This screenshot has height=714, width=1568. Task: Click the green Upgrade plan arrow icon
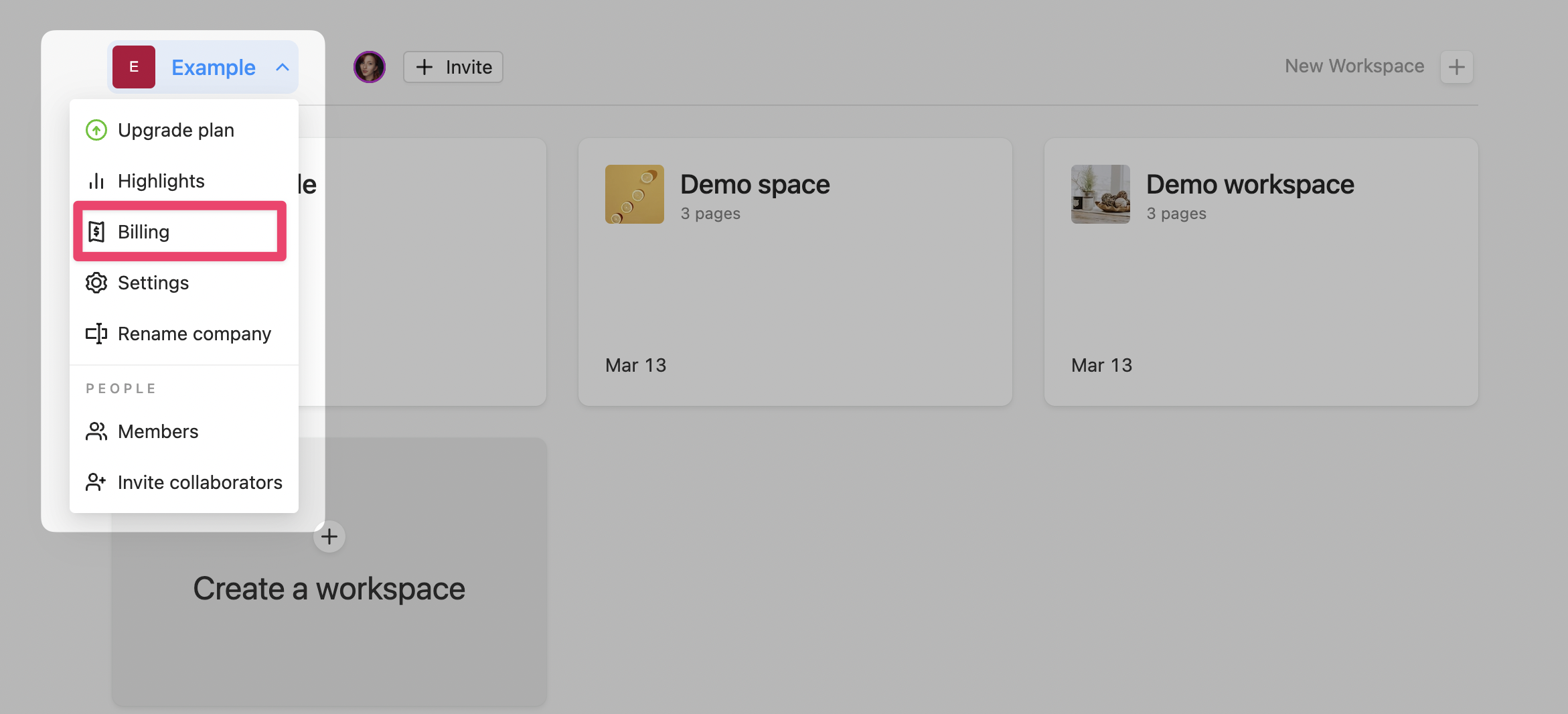coord(96,130)
